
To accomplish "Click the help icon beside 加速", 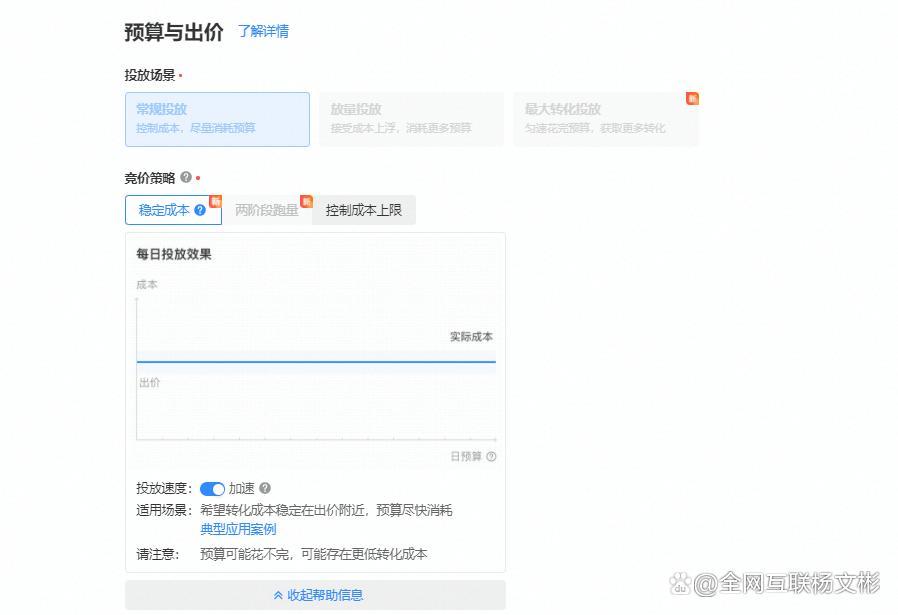I will point(265,488).
